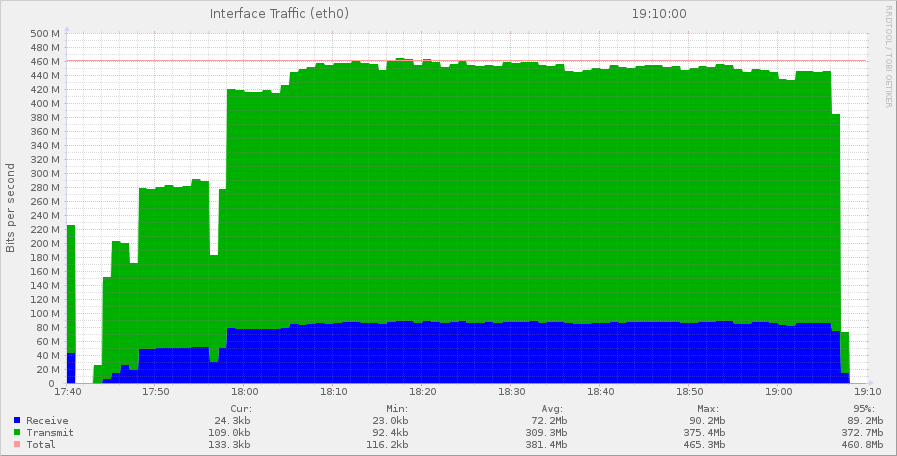The image size is (897, 456).
Task: Select the Transmit legend label
Action: point(50,433)
